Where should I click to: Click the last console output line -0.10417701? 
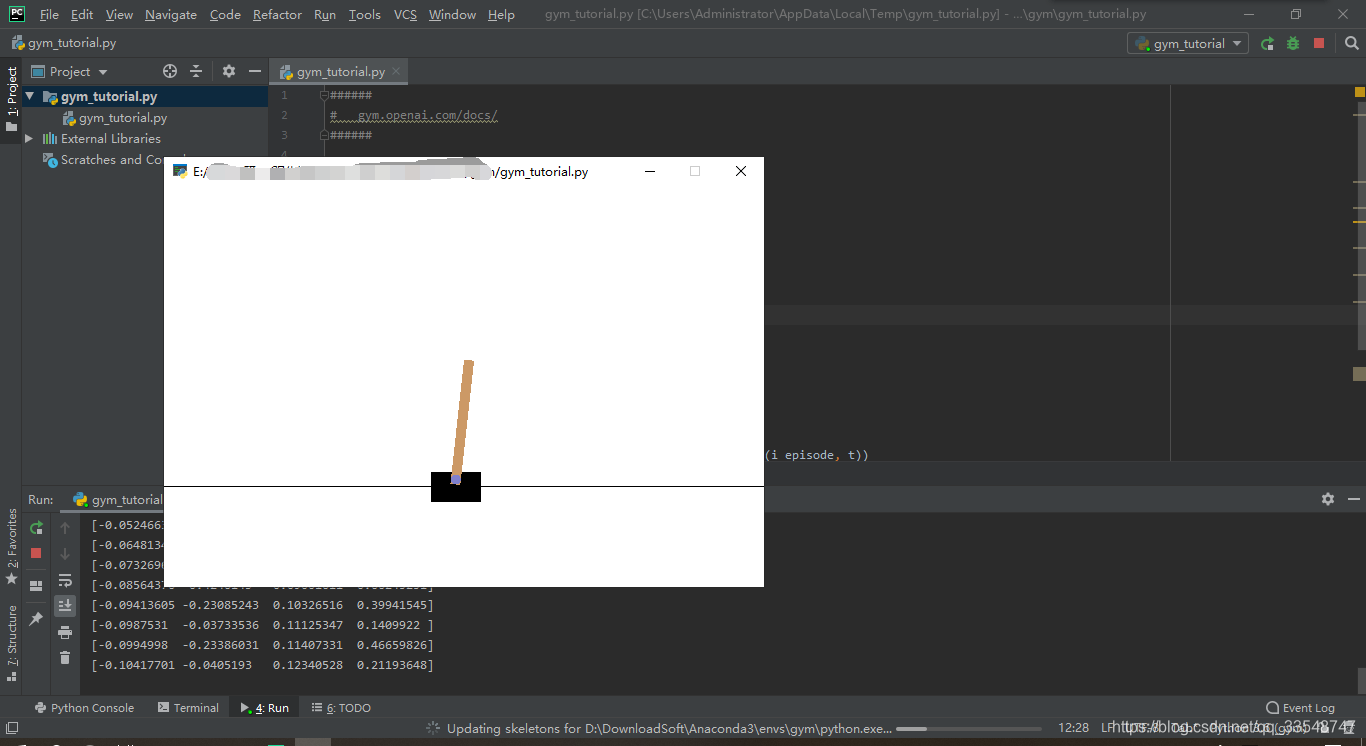click(262, 665)
